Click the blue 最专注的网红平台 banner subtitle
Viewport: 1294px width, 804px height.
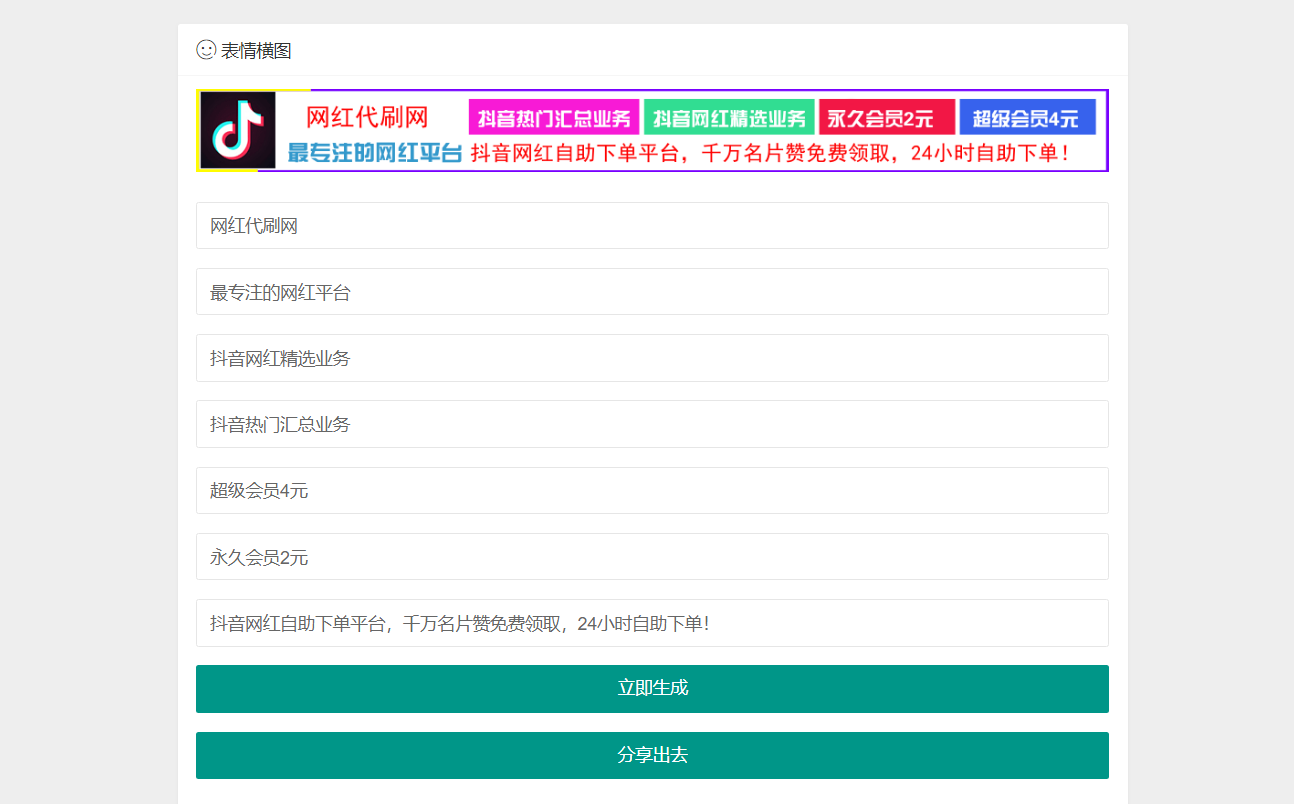[374, 153]
